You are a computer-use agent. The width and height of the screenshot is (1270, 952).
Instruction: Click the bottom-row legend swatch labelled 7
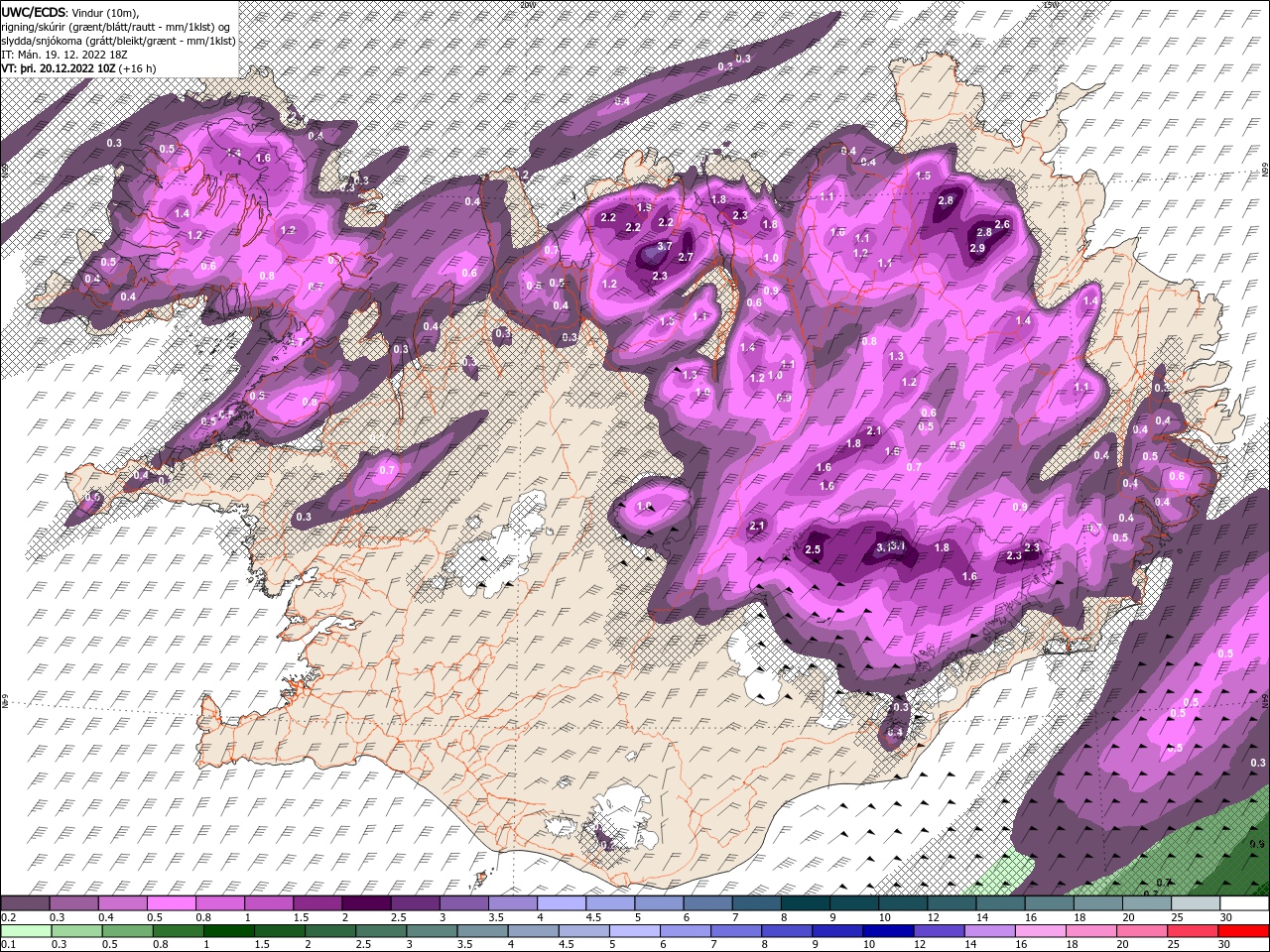click(735, 931)
